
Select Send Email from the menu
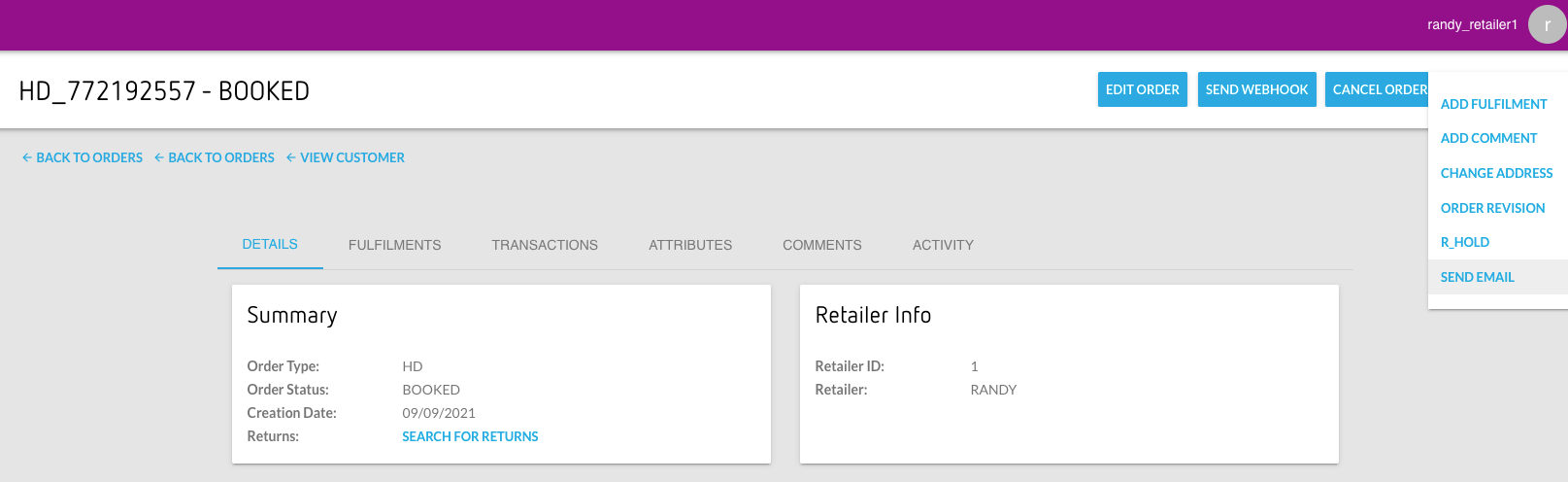coord(1477,277)
